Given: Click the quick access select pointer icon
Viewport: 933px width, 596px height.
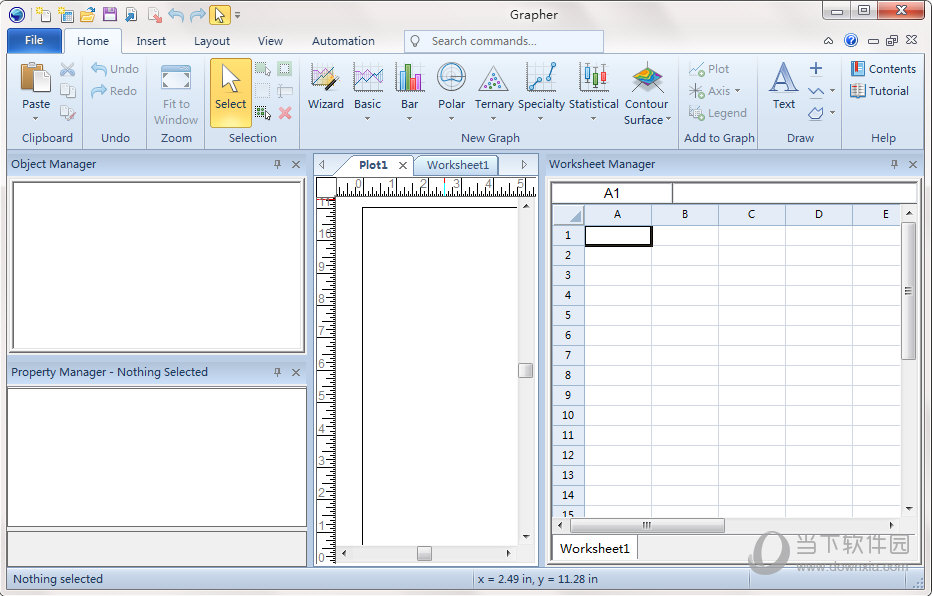Looking at the screenshot, I should pos(220,14).
